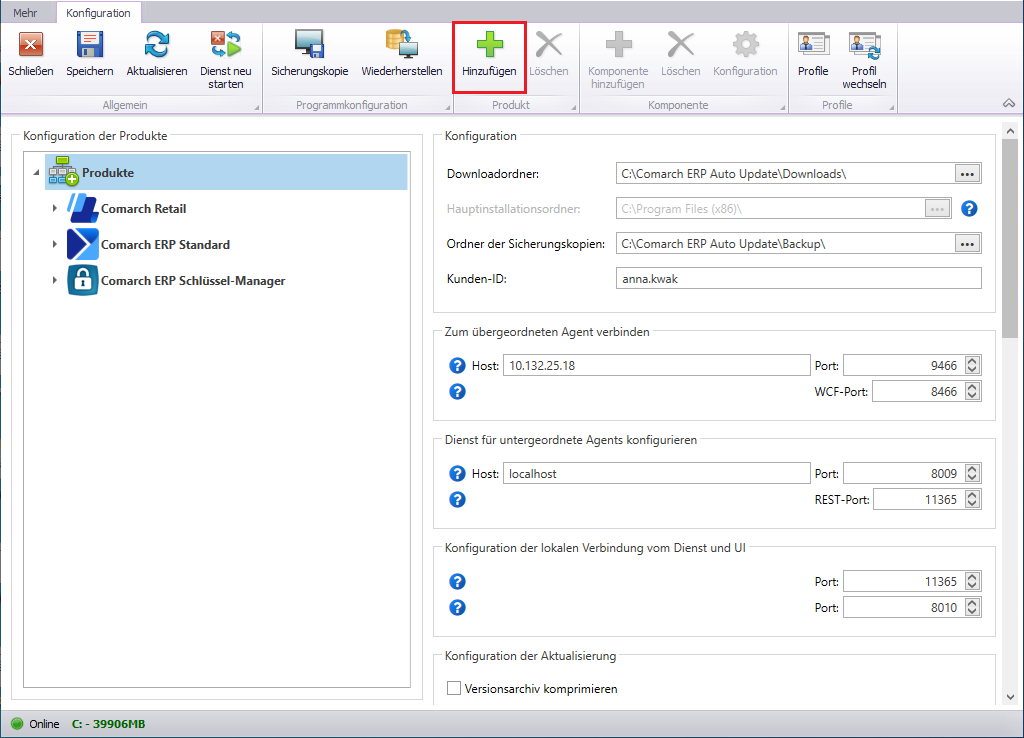Click the Kunden-ID input field
This screenshot has height=738, width=1024.
point(798,278)
